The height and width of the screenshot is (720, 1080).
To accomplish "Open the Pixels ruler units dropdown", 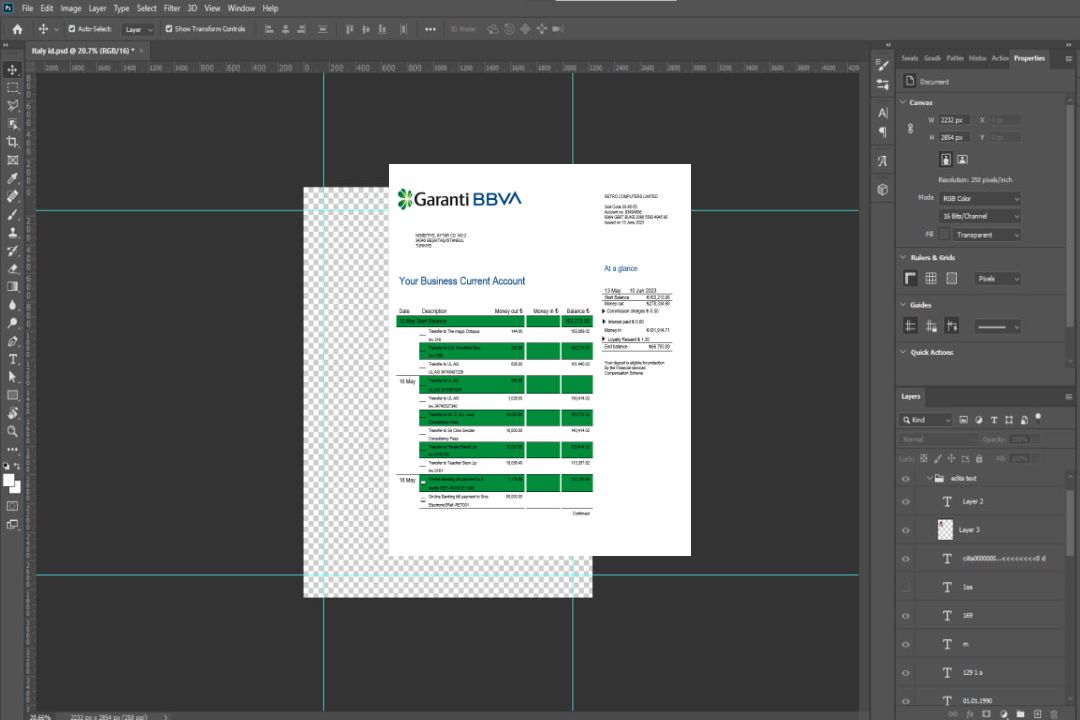I will [998, 279].
